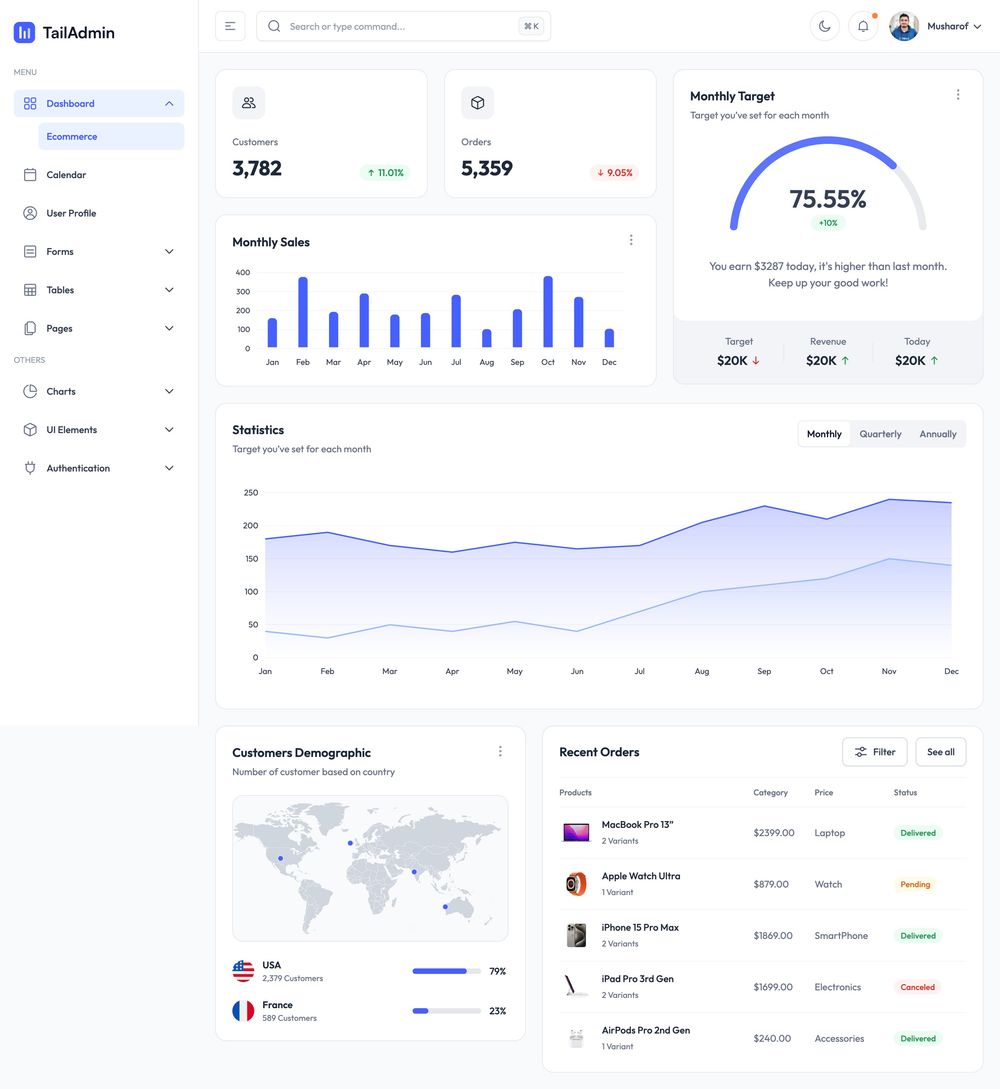Select Ecommerce in the sidebar menu
This screenshot has height=1089, width=1000.
pos(72,137)
